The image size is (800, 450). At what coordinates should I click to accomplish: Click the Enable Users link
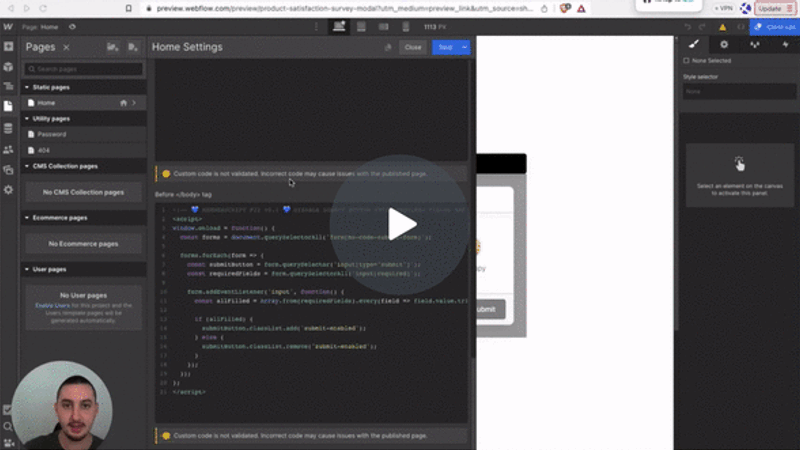[53, 306]
